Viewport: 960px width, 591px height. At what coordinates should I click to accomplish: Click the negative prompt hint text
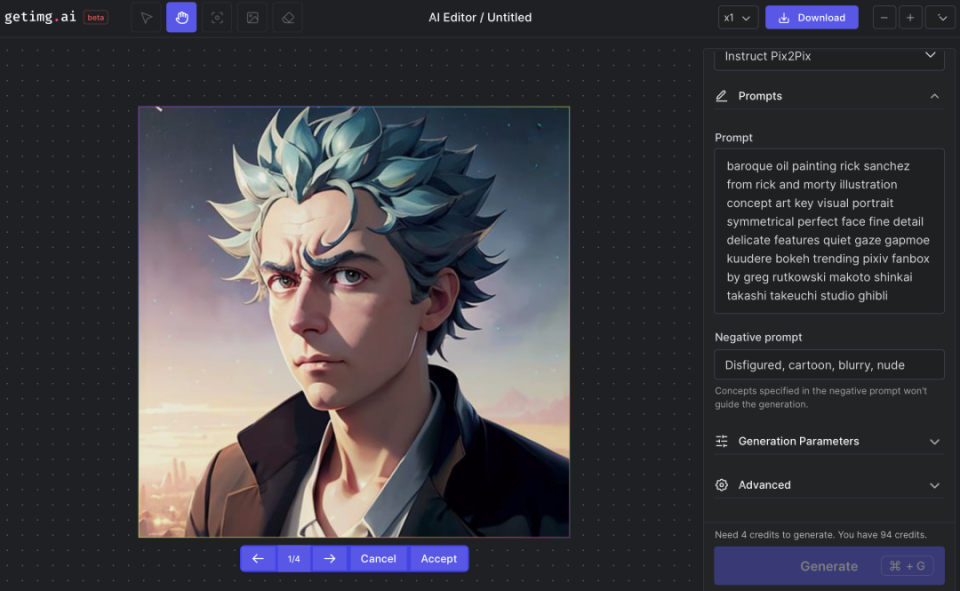point(820,397)
